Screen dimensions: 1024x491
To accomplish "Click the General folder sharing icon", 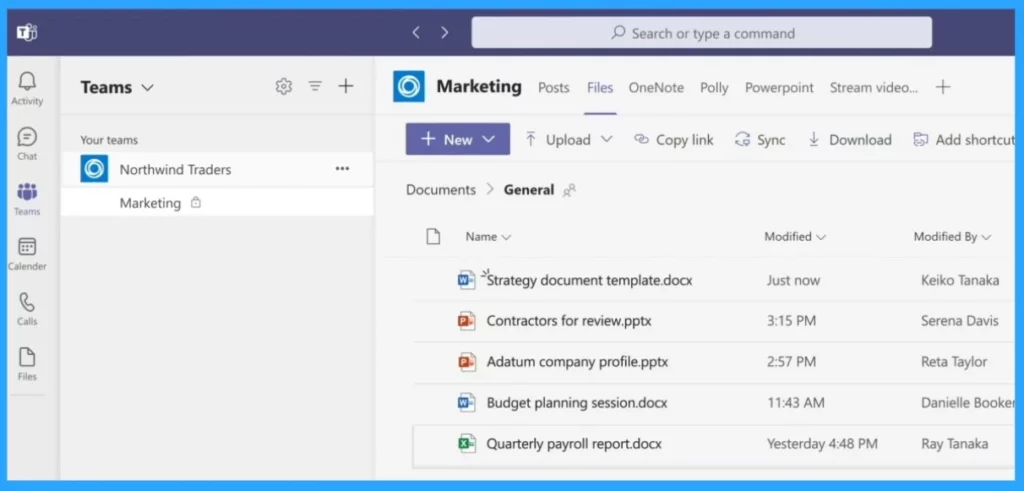I will [569, 191].
